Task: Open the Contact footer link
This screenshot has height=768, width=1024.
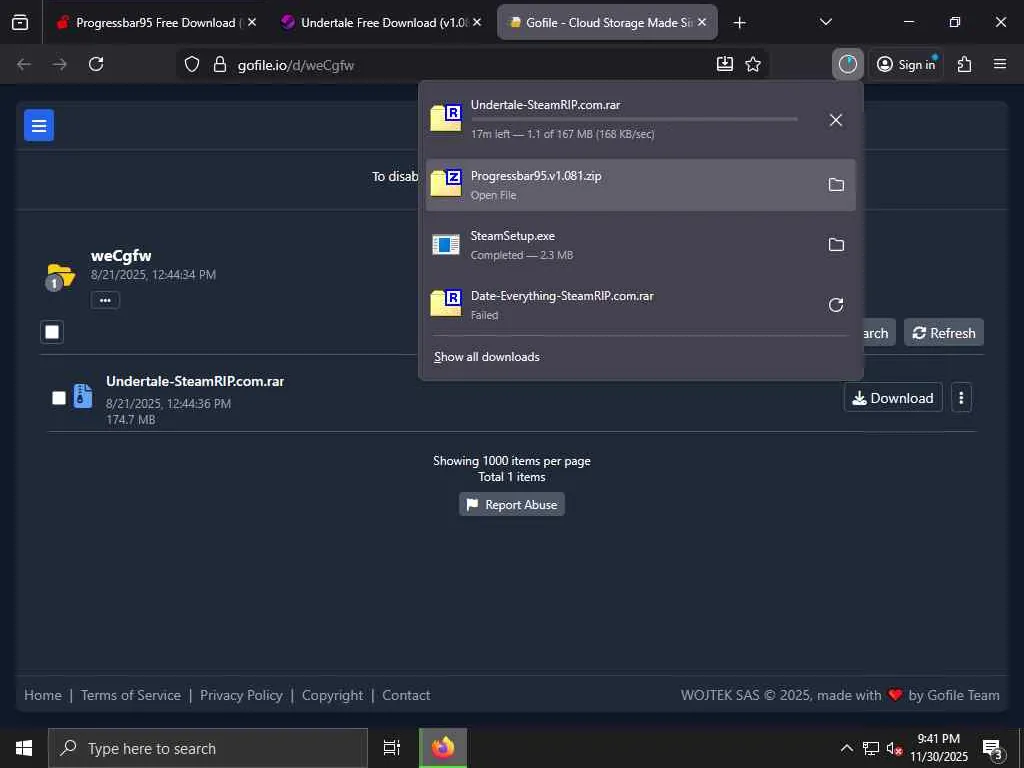Action: (406, 696)
